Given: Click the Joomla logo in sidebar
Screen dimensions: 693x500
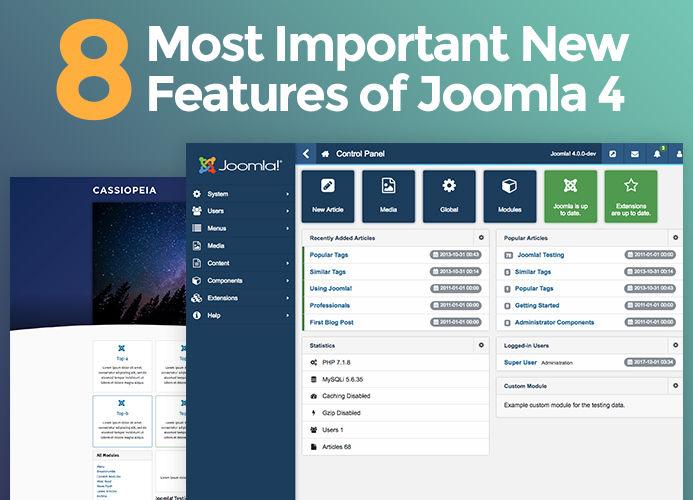Looking at the screenshot, I should (x=240, y=165).
